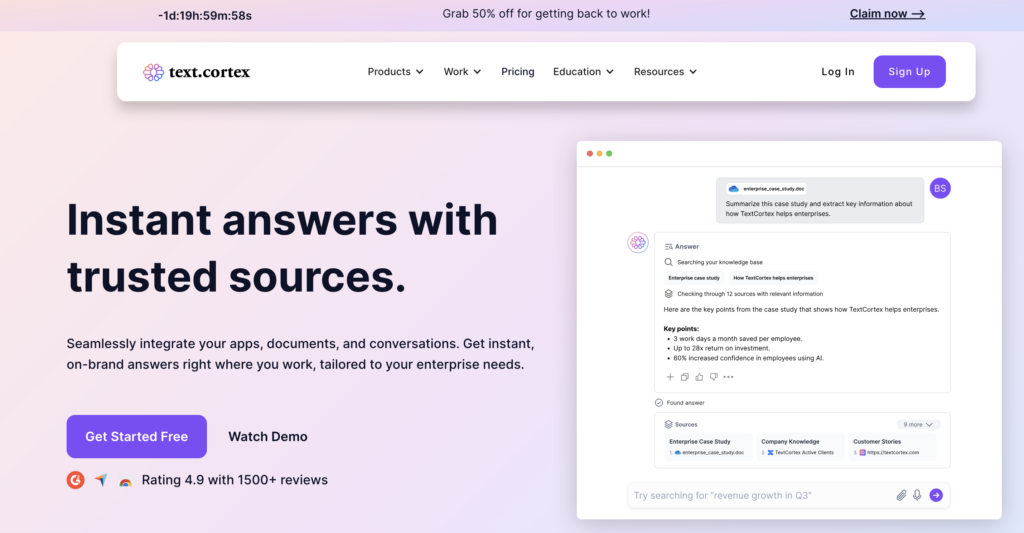
Task: Click the enterprise_case_study.doc attachment chip
Action: click(767, 189)
